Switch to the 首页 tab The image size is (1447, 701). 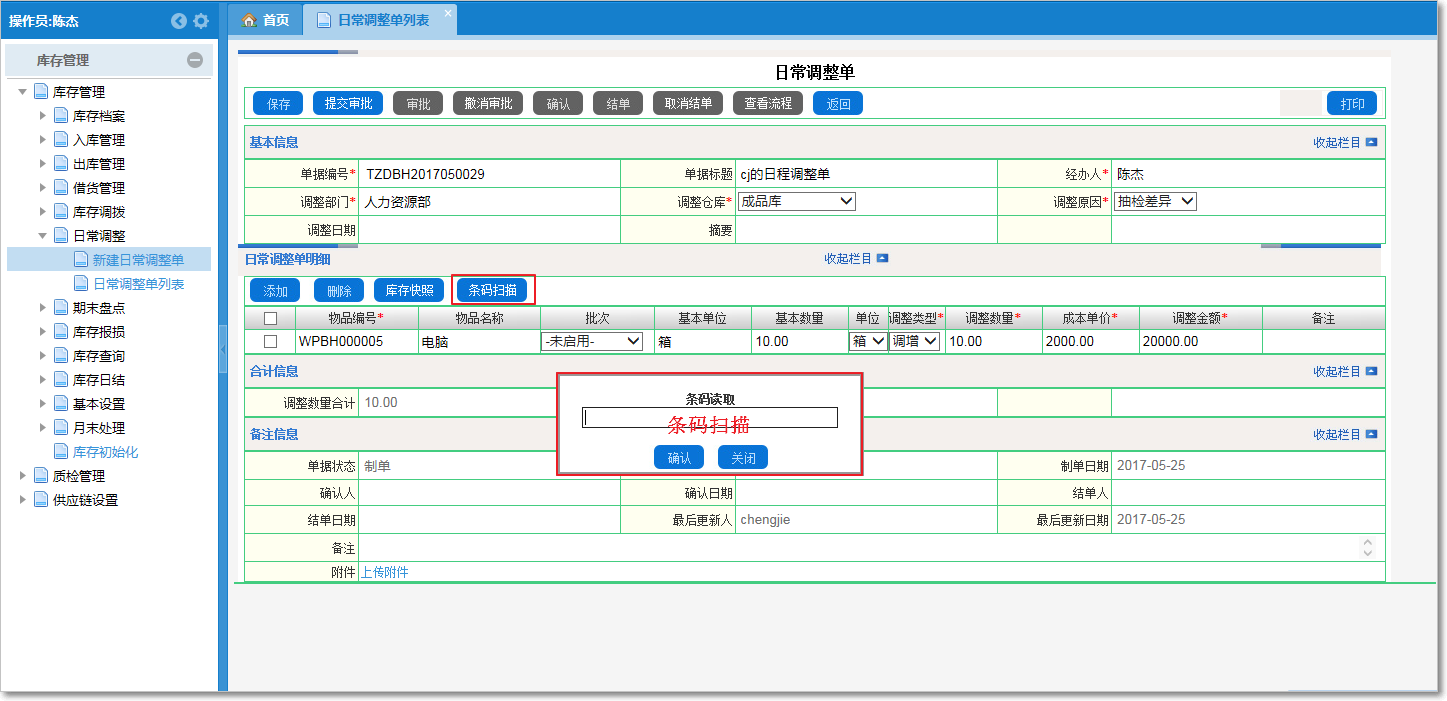click(267, 20)
